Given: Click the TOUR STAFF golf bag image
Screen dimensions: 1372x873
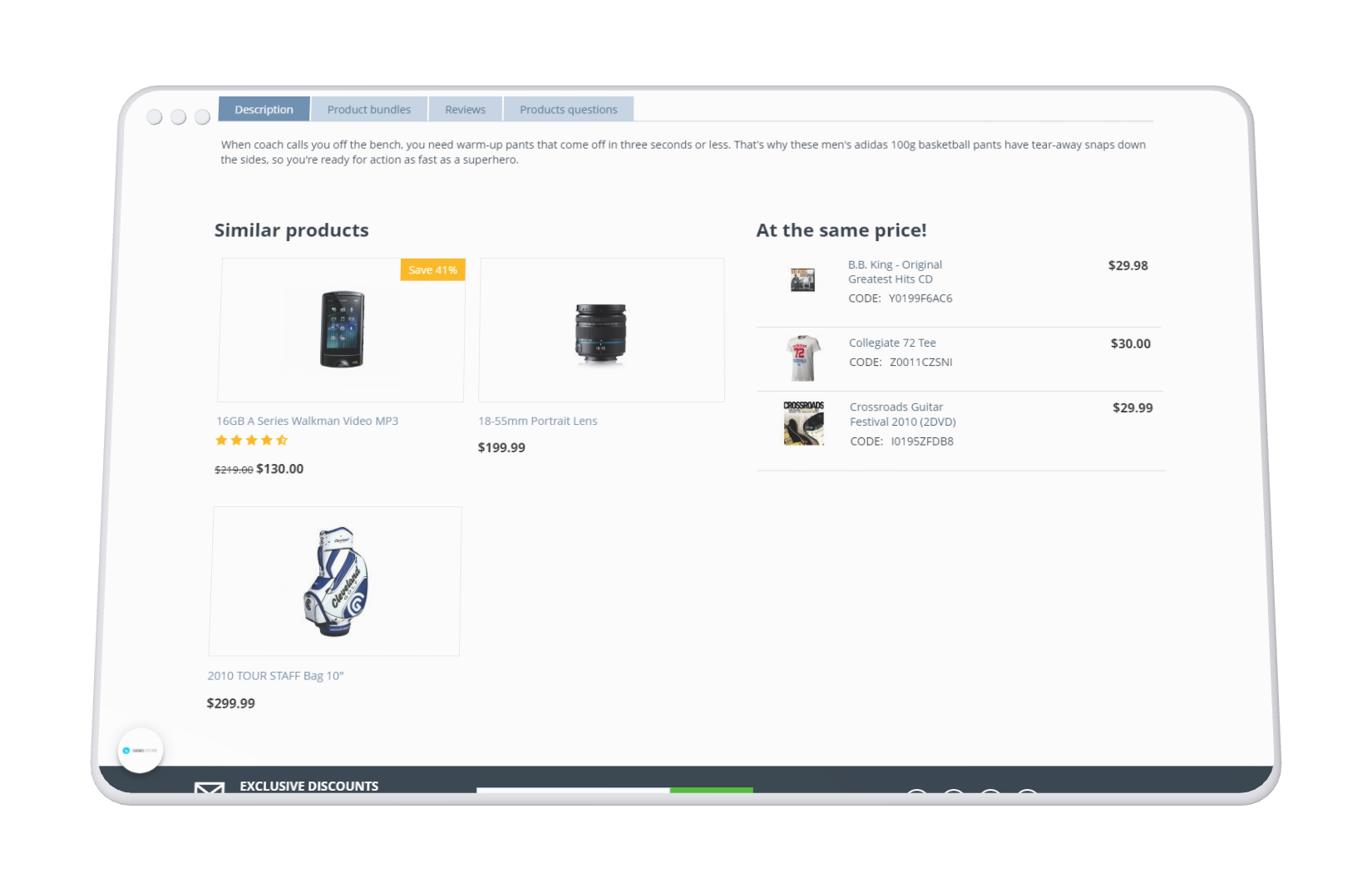Looking at the screenshot, I should coord(336,581).
